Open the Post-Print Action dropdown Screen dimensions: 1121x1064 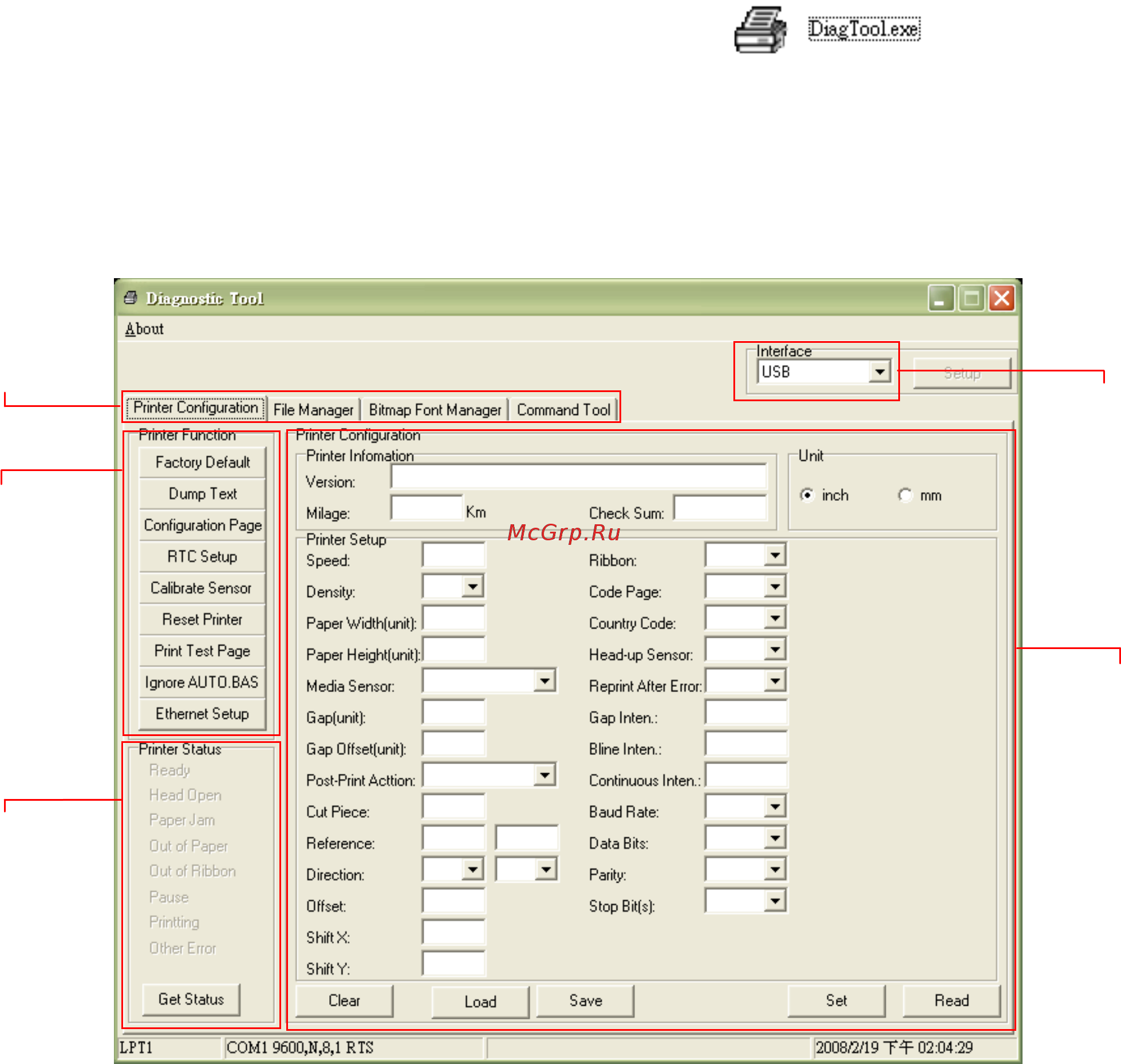[545, 775]
